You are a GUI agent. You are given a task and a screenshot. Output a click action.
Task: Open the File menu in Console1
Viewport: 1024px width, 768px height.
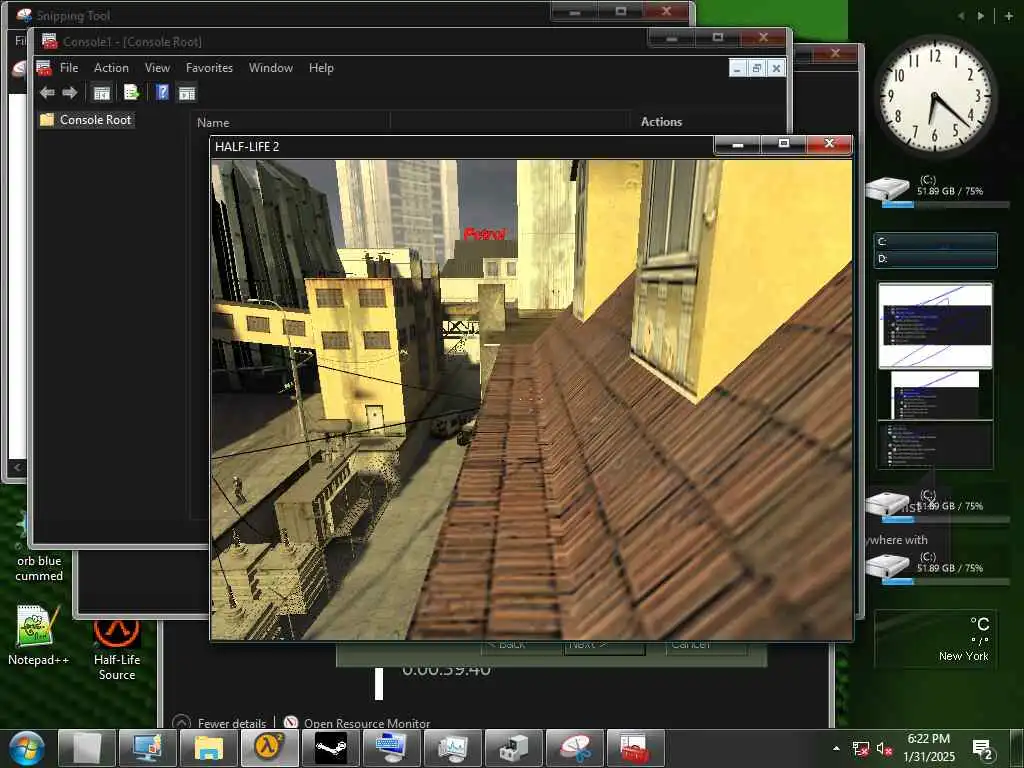pyautogui.click(x=69, y=68)
